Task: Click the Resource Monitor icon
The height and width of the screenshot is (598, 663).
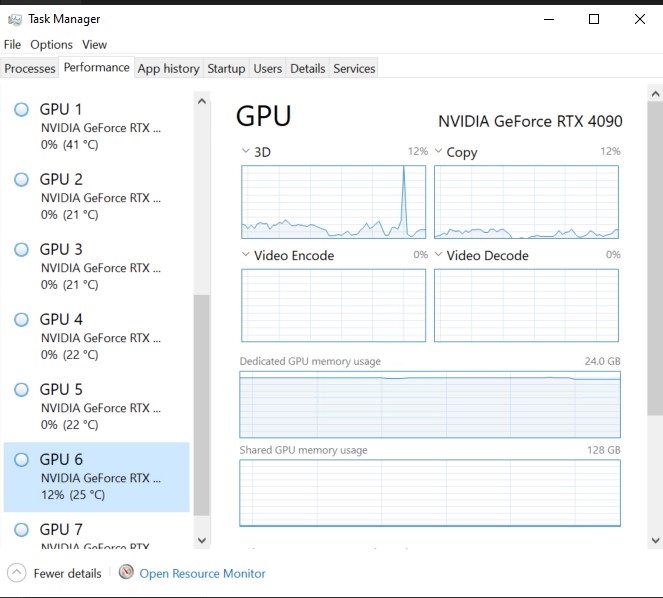Action: tap(126, 573)
